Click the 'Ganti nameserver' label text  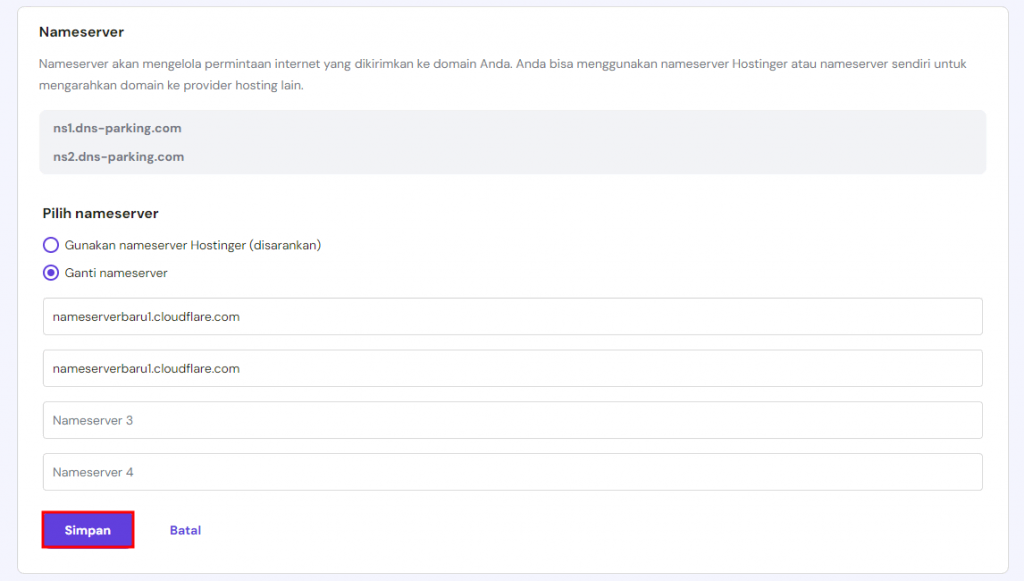click(x=116, y=273)
